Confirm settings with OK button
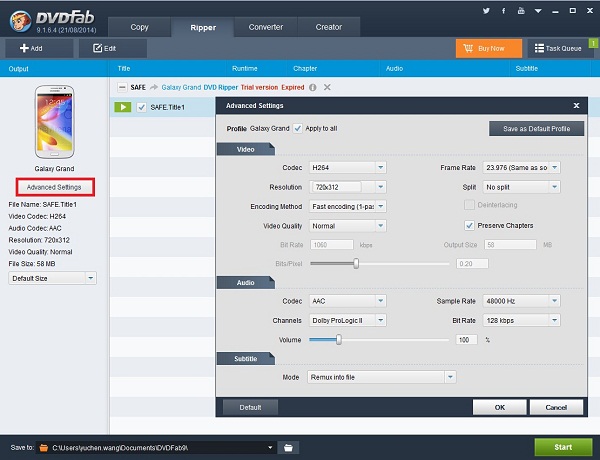 point(500,408)
